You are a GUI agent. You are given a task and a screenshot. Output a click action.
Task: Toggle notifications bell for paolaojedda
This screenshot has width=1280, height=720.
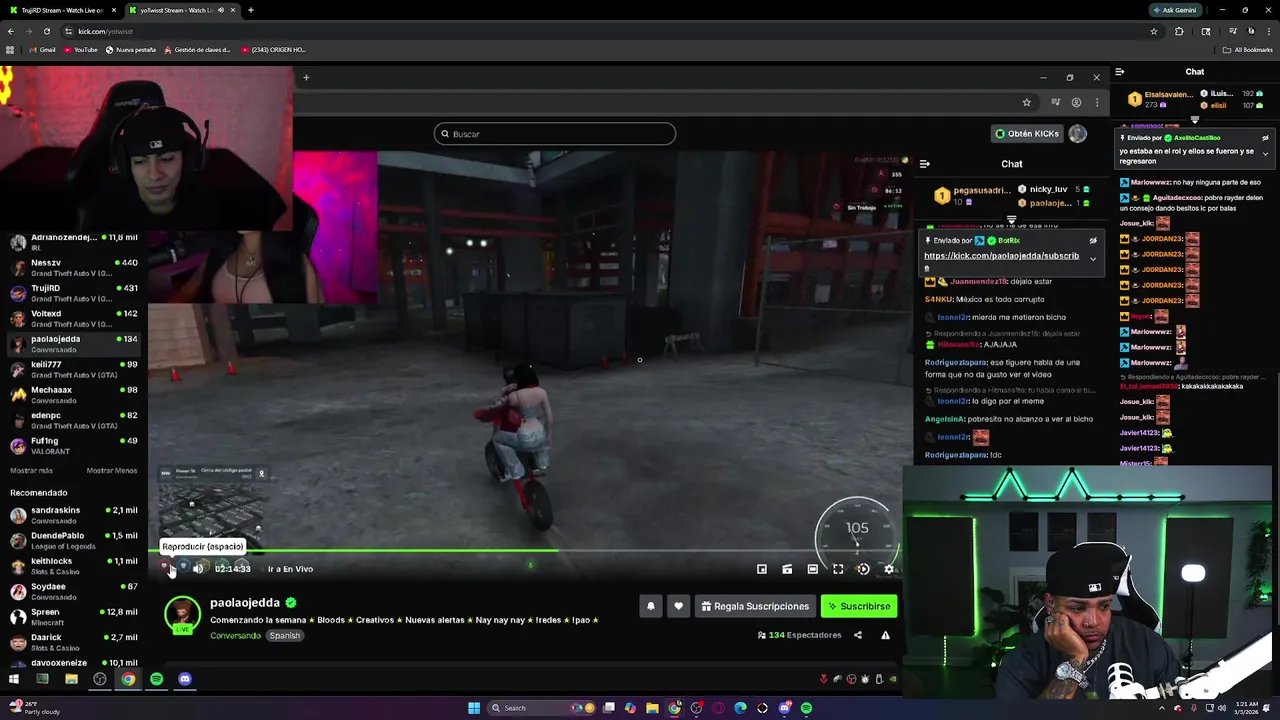pyautogui.click(x=651, y=606)
